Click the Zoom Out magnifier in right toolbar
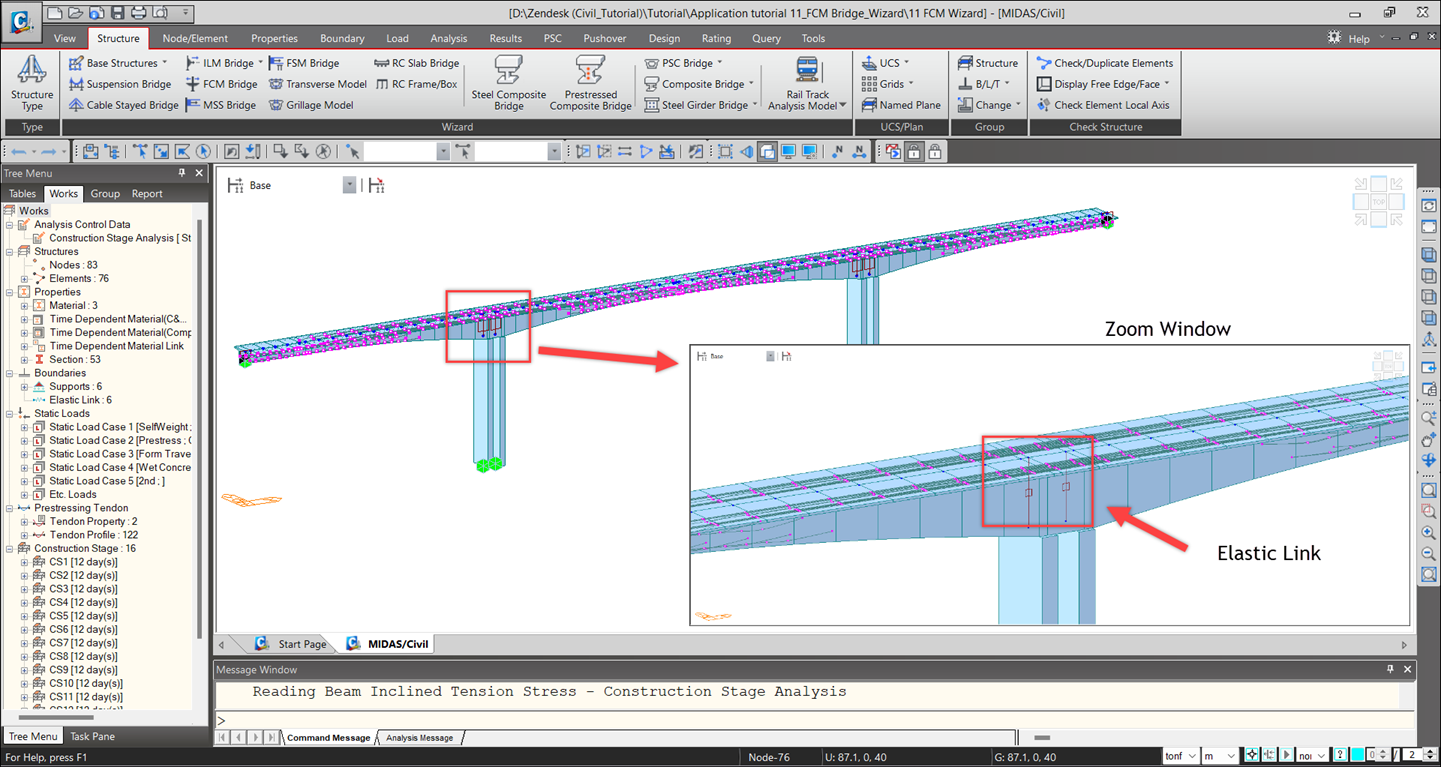The image size is (1441, 767). (1429, 554)
